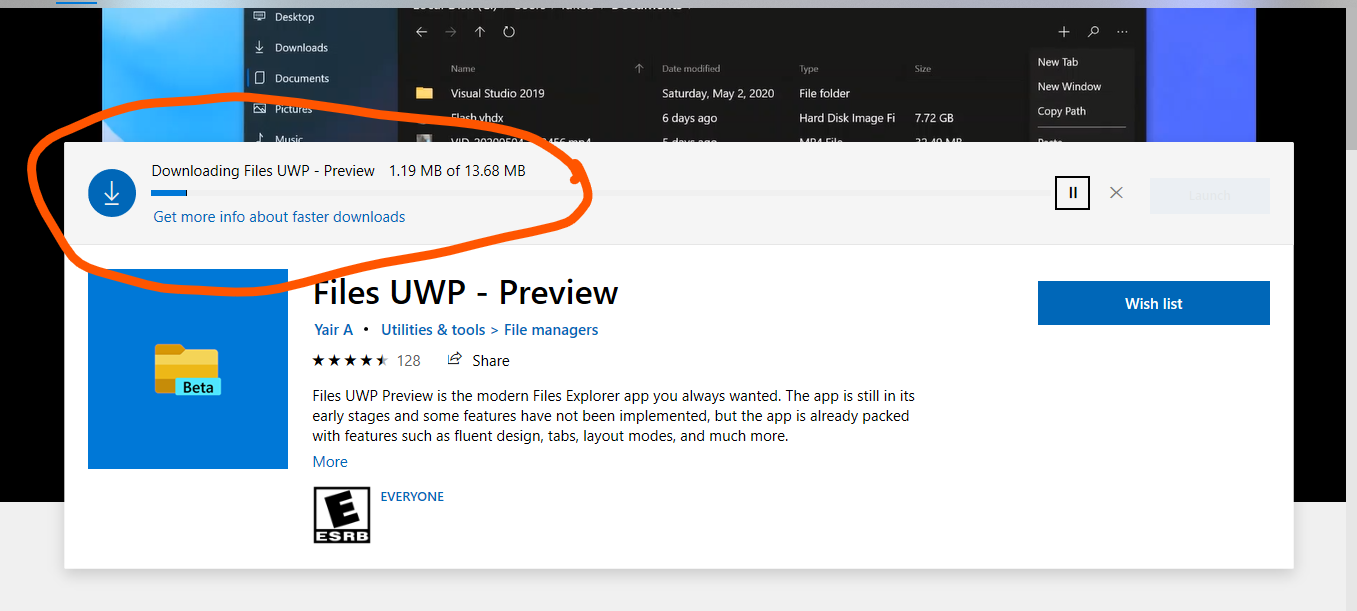This screenshot has width=1357, height=611.
Task: Add the app to Wish list
Action: (x=1154, y=303)
